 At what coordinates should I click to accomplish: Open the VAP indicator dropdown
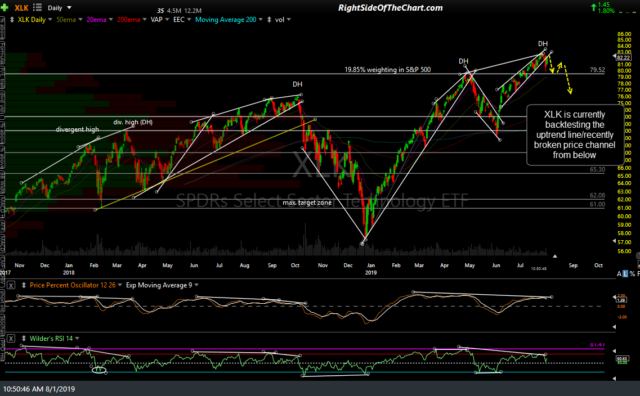[x=167, y=20]
